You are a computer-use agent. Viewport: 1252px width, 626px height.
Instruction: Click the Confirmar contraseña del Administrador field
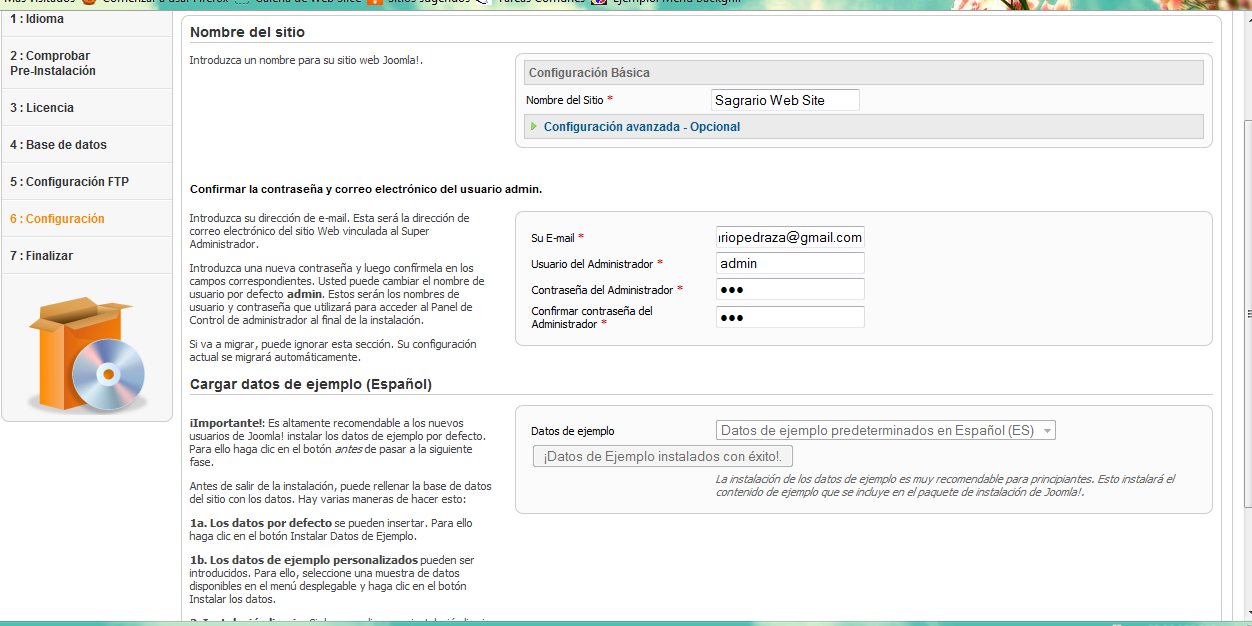pyautogui.click(x=790, y=317)
